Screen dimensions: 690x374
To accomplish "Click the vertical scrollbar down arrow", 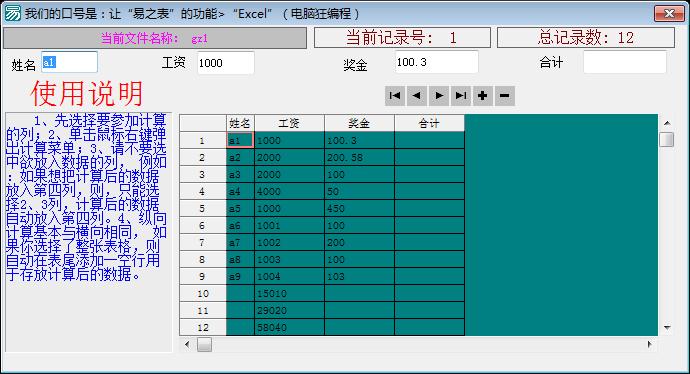I will click(x=667, y=328).
